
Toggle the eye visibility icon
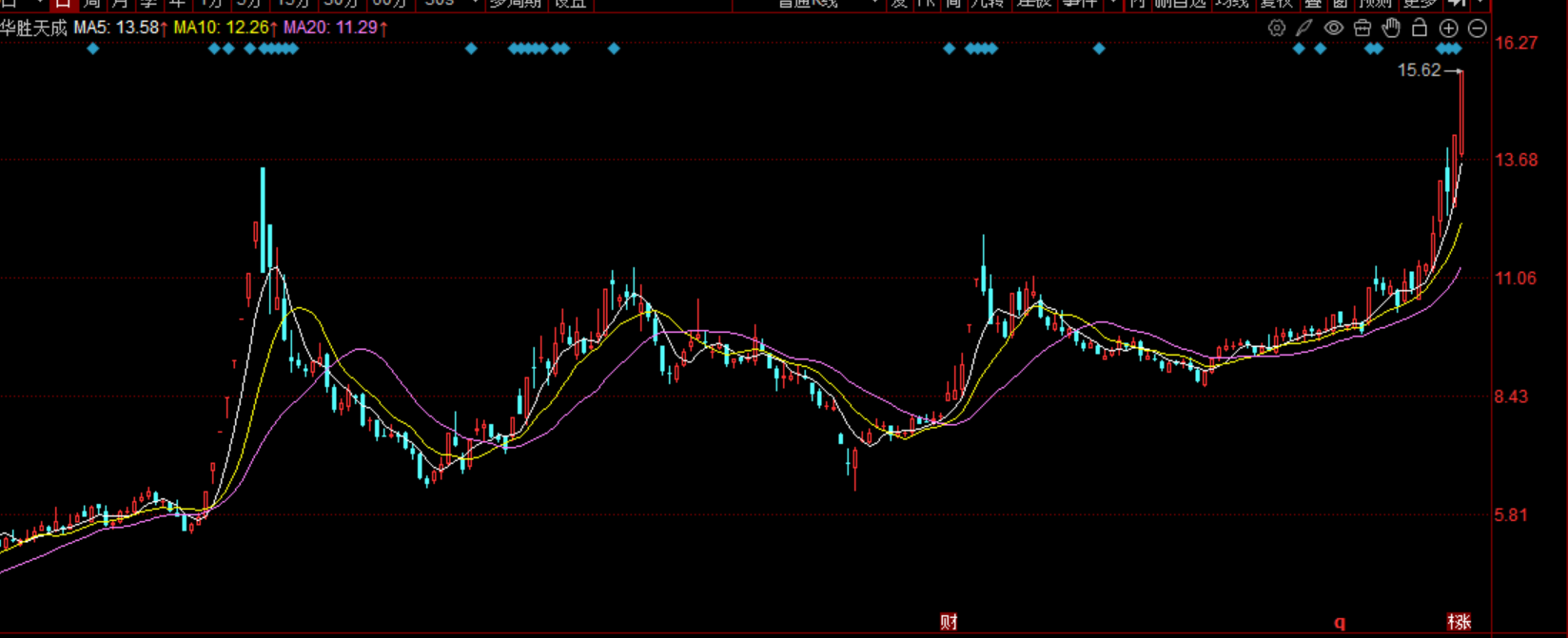[x=1334, y=29]
